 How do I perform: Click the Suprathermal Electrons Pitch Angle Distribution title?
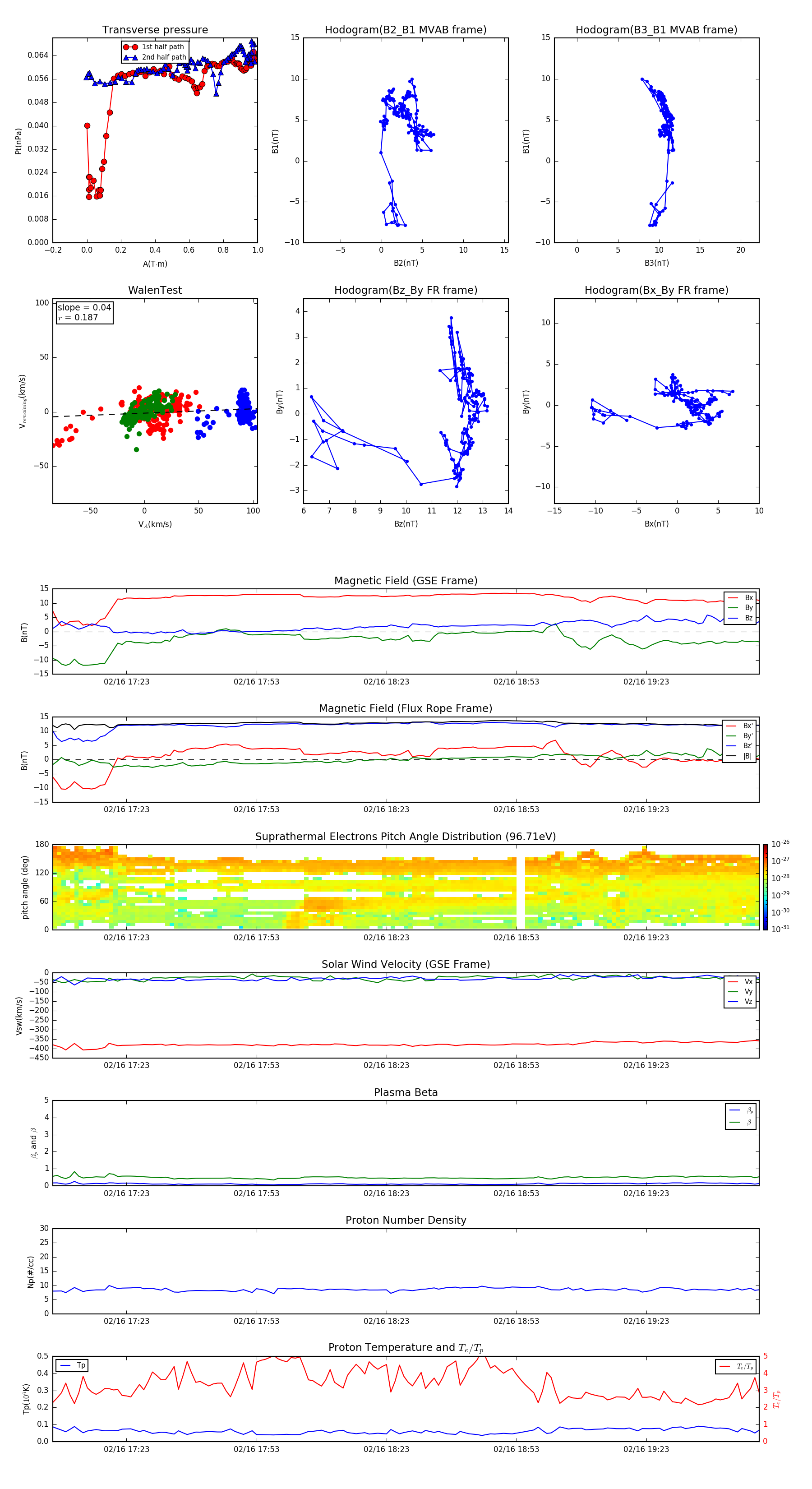406,837
